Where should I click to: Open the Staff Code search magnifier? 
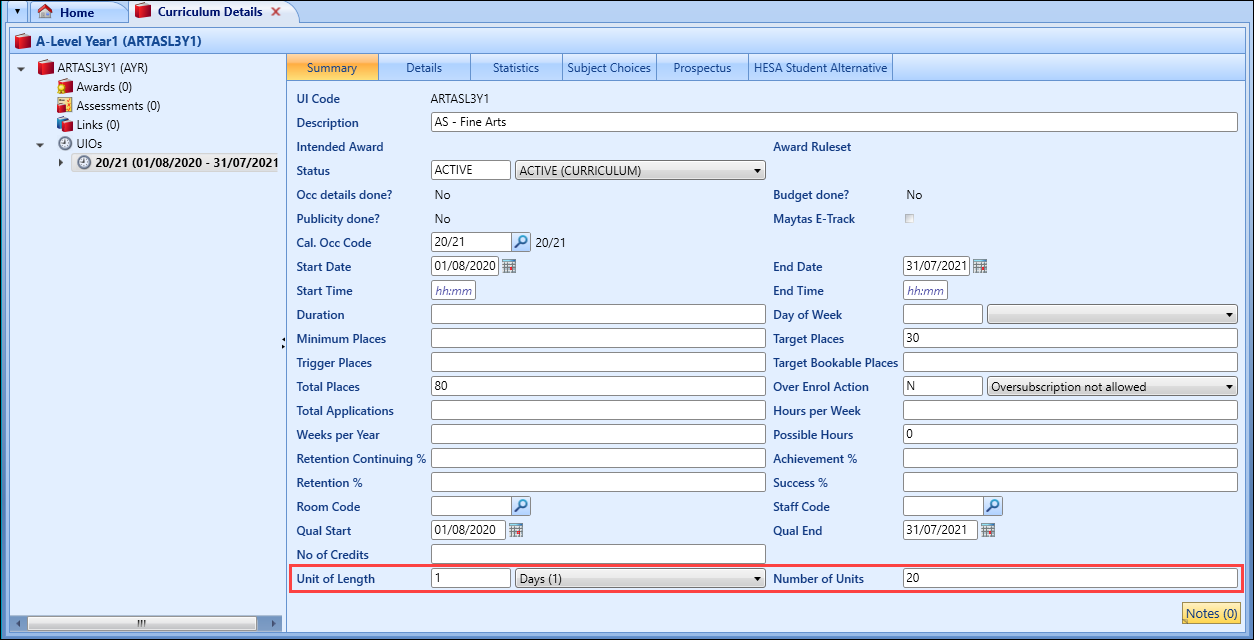click(993, 506)
